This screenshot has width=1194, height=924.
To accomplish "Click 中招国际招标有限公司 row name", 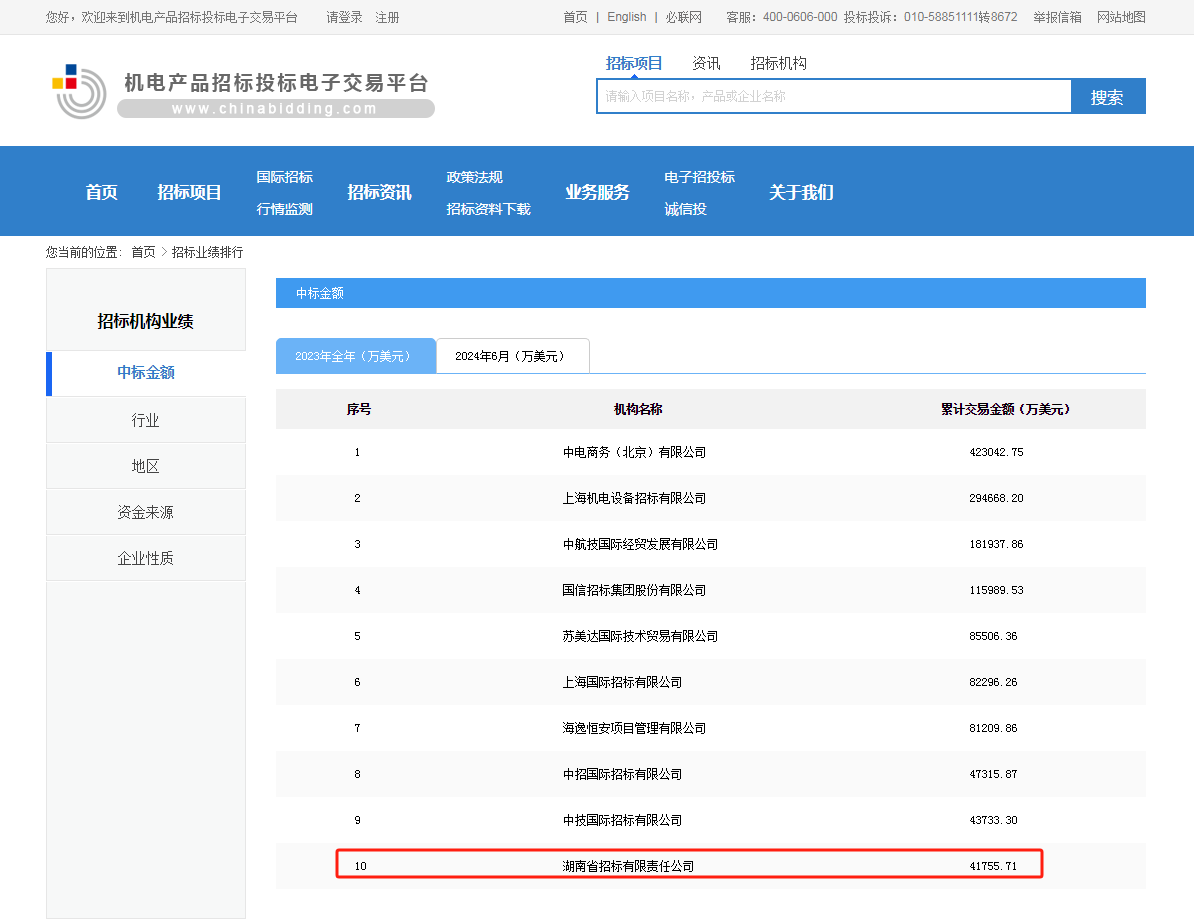I will pyautogui.click(x=622, y=775).
